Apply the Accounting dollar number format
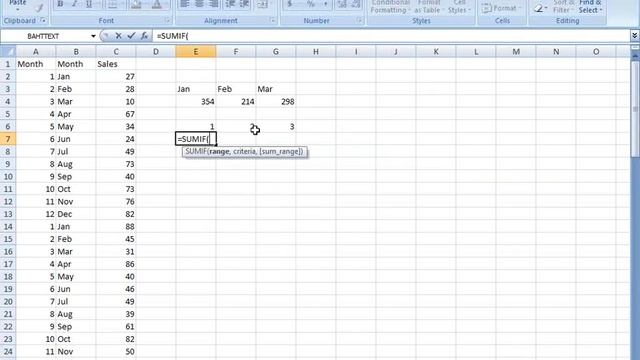This screenshot has width=640, height=360. click(290, 4)
